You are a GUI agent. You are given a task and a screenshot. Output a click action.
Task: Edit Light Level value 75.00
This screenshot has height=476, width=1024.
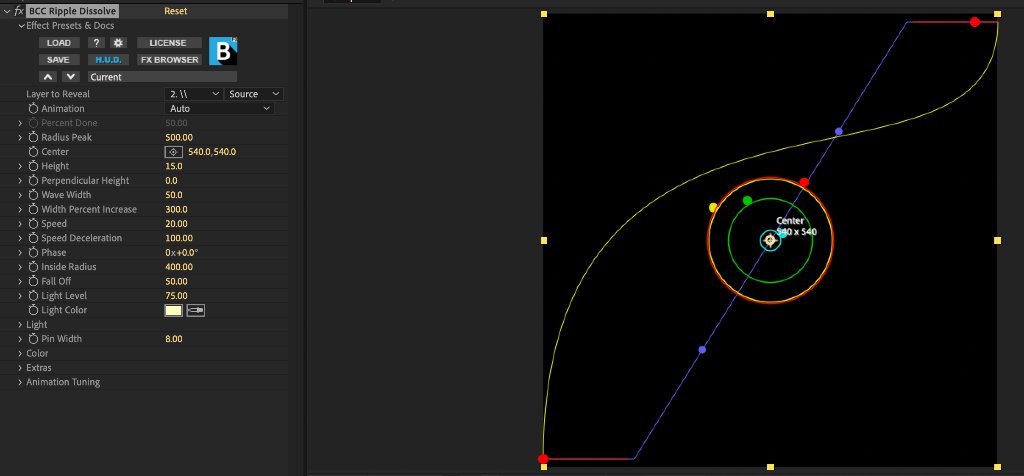click(176, 296)
